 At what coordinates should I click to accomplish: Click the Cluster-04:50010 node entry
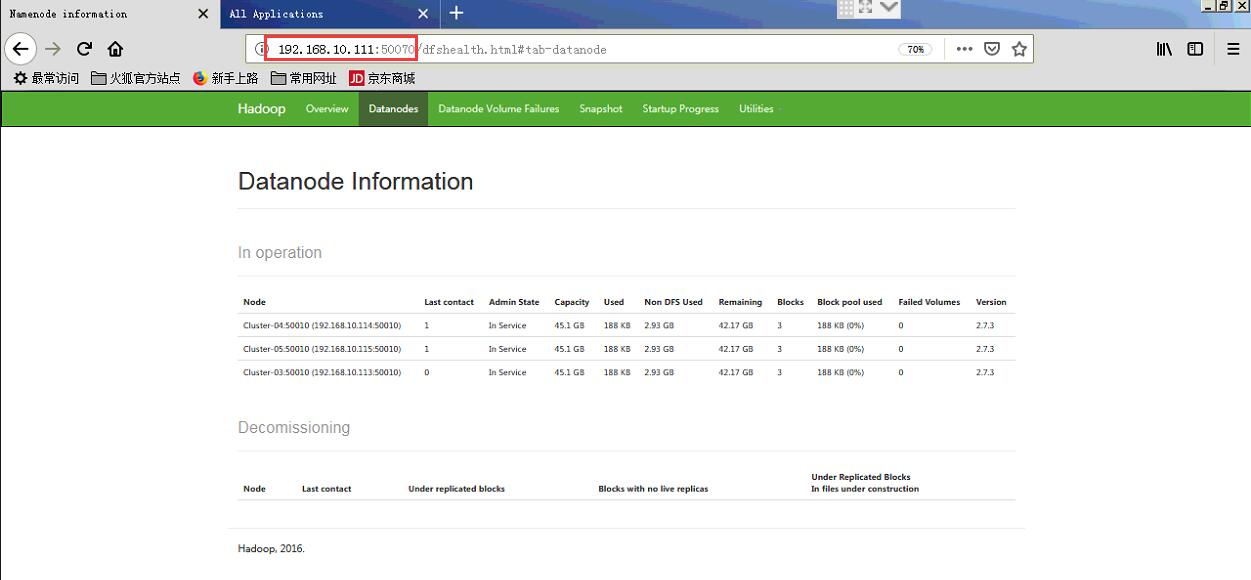[322, 325]
